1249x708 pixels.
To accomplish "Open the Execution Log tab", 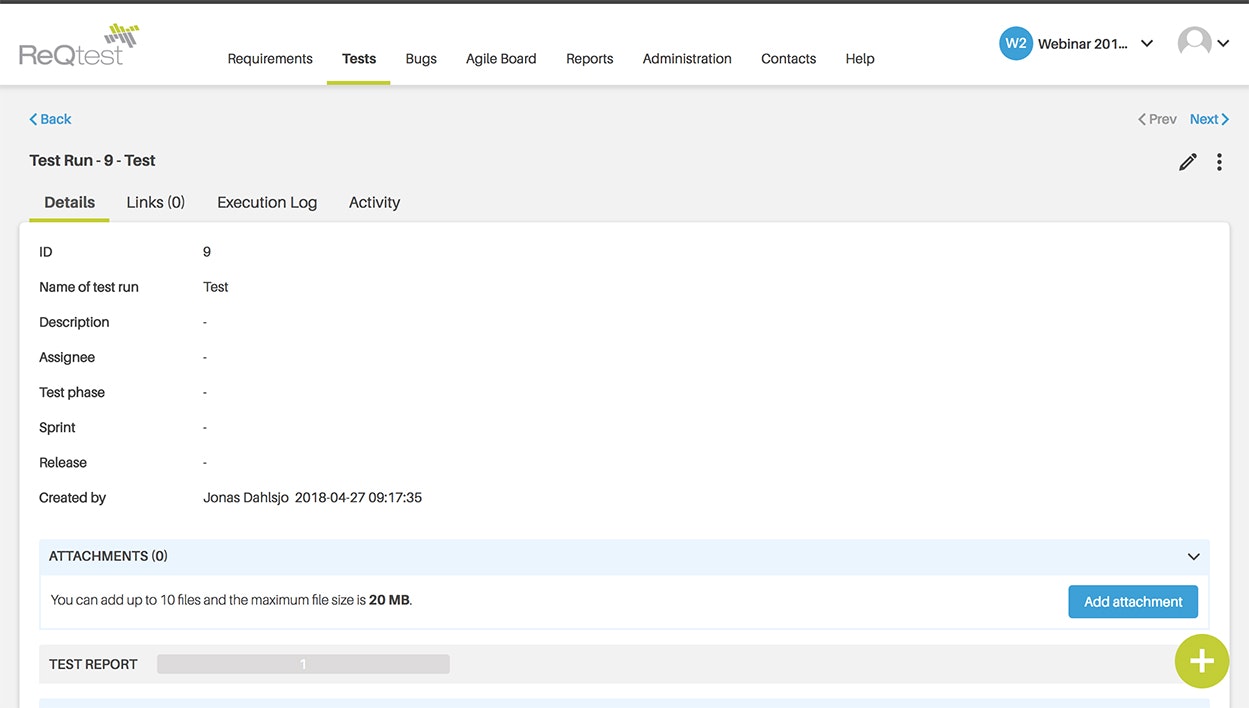I will (267, 202).
